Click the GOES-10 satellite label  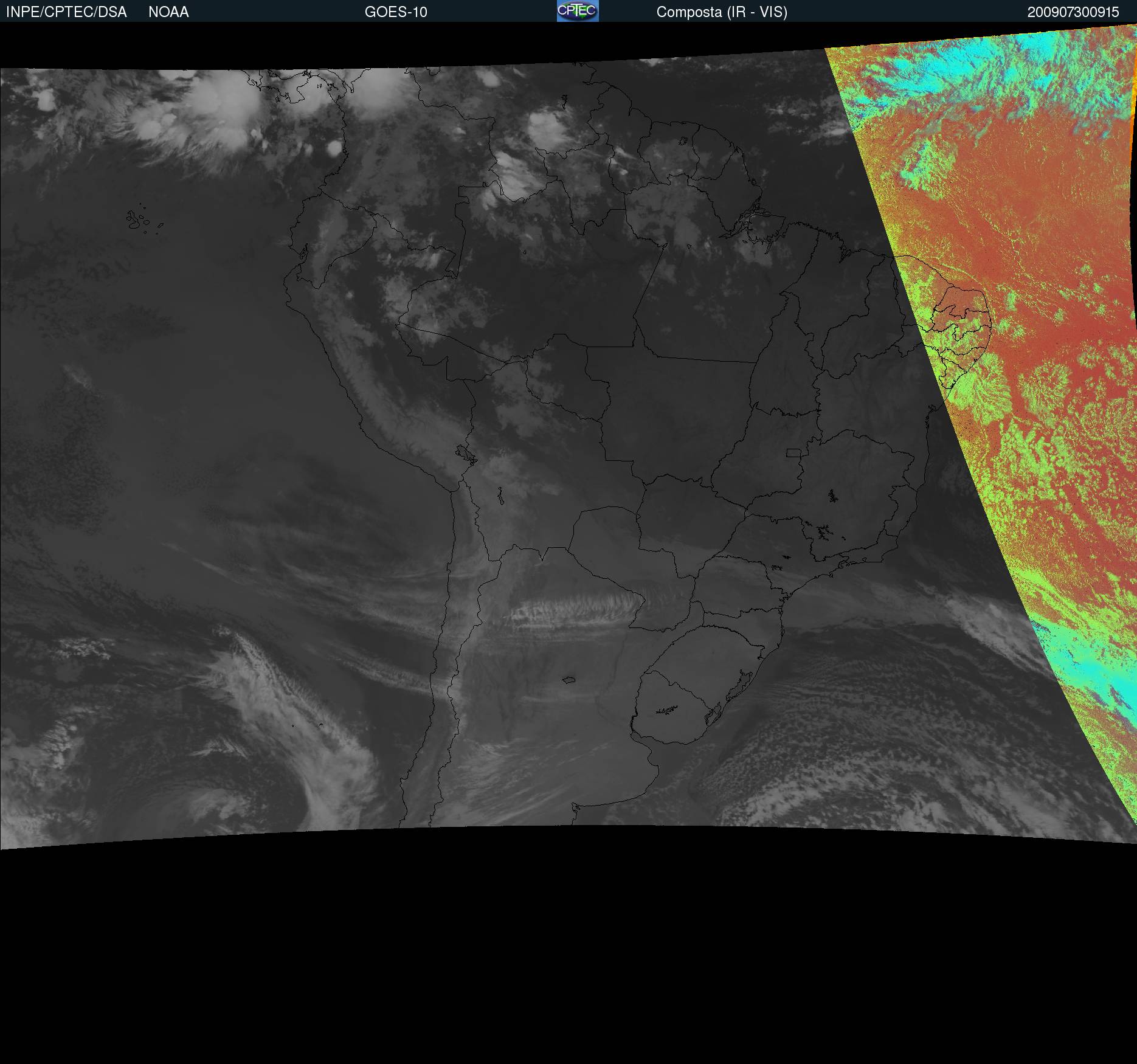pyautogui.click(x=396, y=12)
